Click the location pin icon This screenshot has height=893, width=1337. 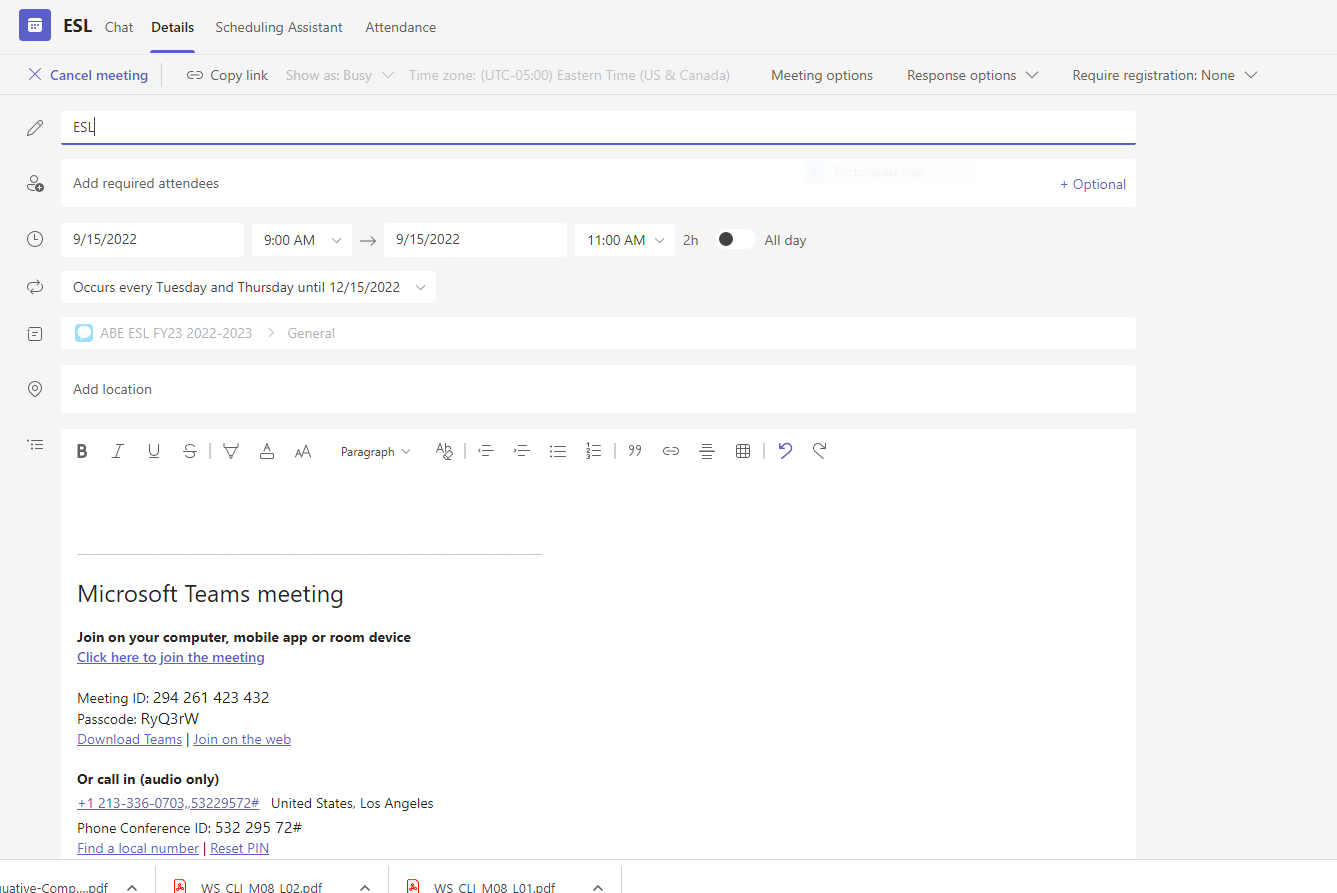pos(35,390)
